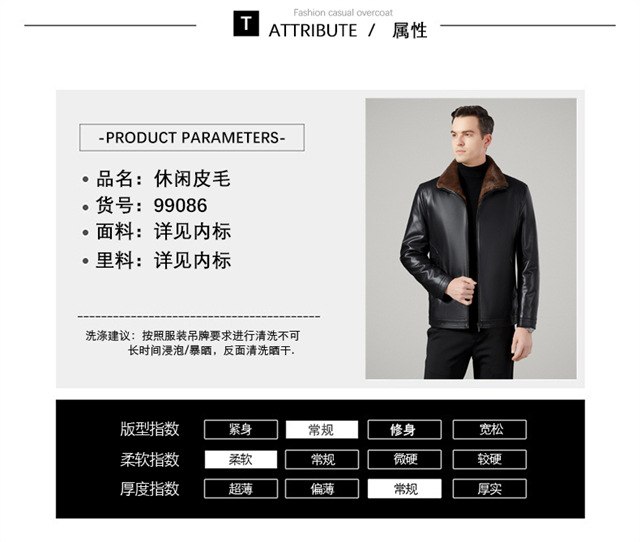Select the 紧身 fit option

click(241, 429)
